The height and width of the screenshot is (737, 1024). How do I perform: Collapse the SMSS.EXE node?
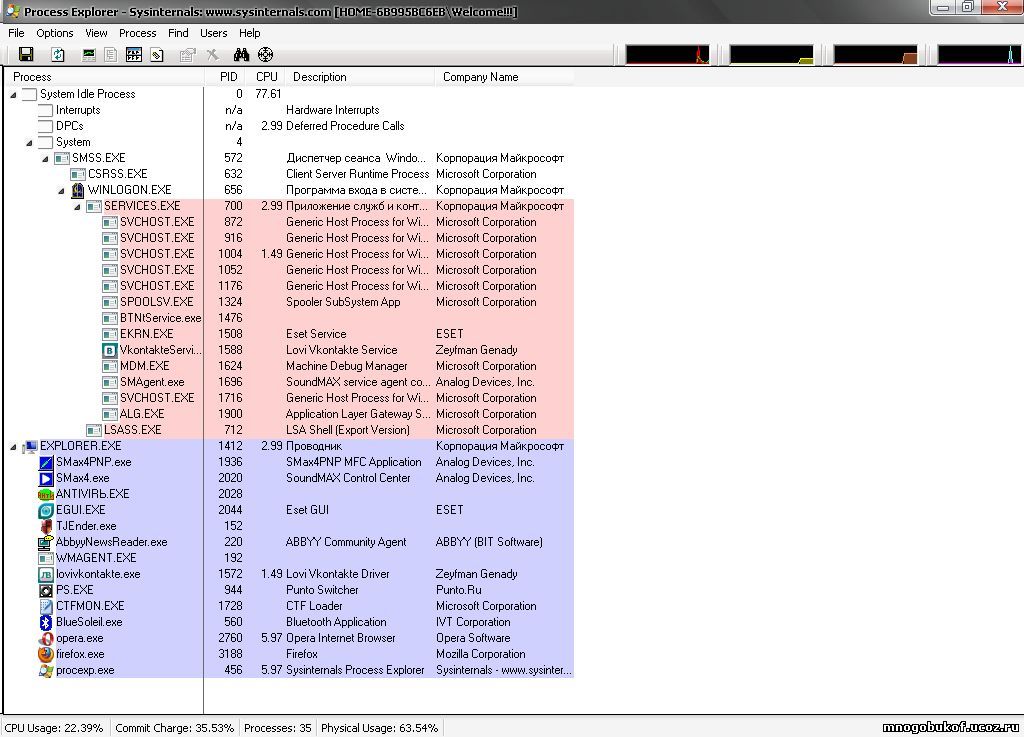(x=46, y=159)
